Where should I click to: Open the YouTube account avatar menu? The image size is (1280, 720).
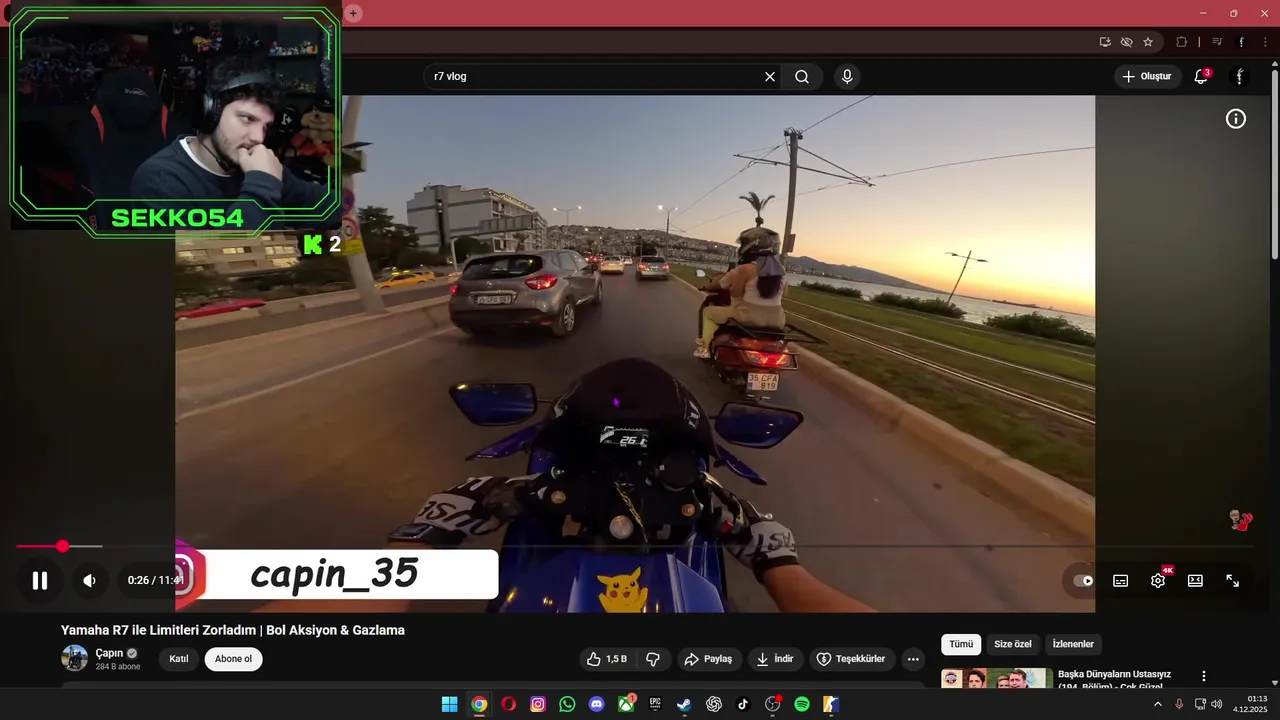1239,77
